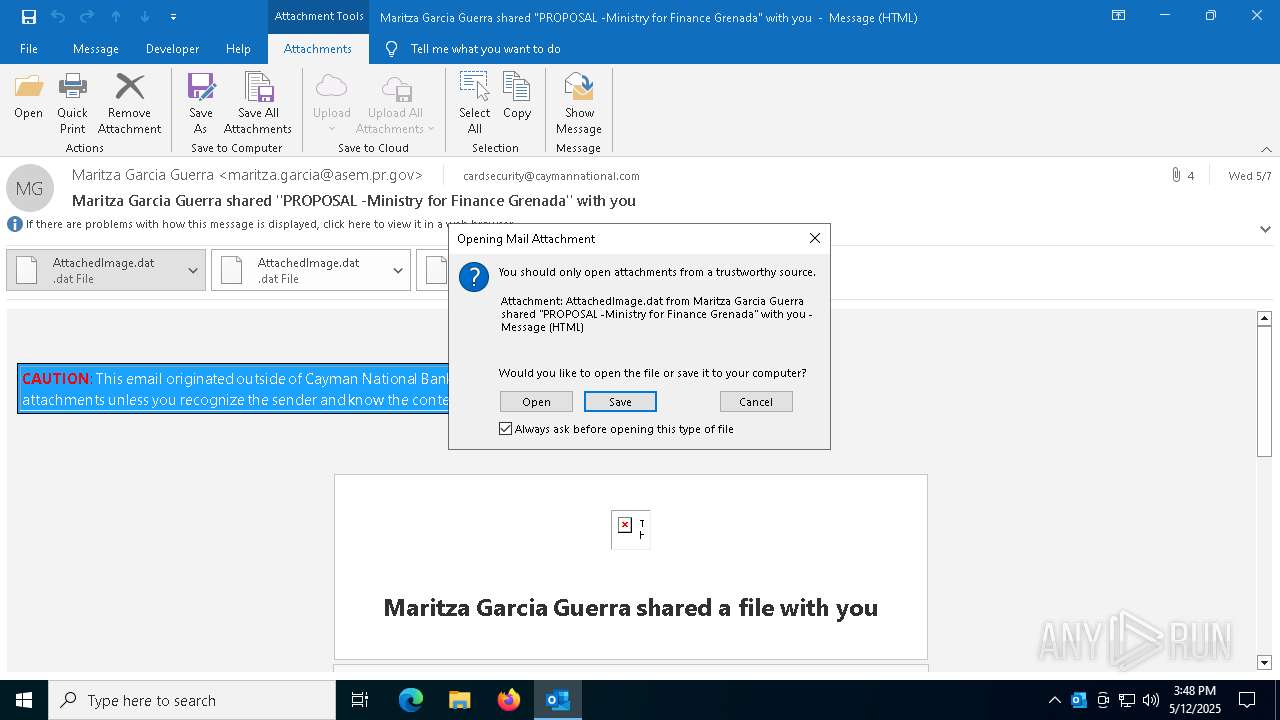1280x720 pixels.
Task: Select Remove Attachment in ribbon
Action: click(x=130, y=104)
